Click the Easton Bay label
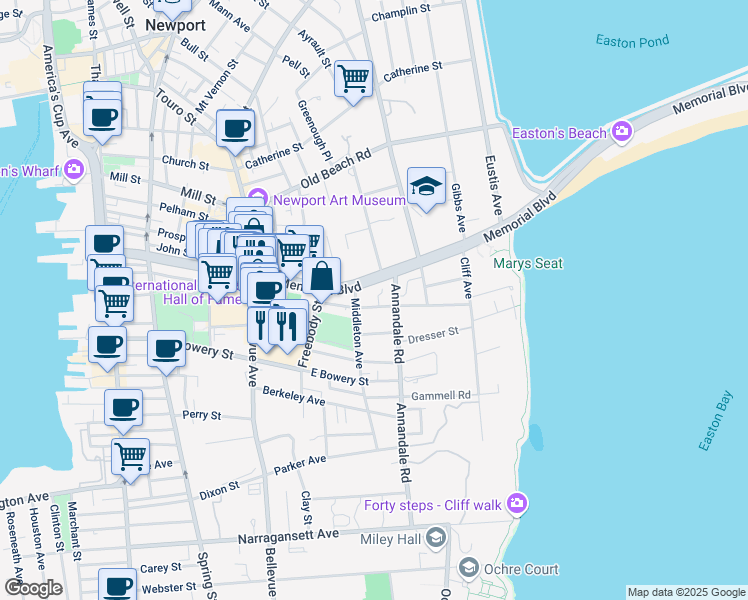Viewport: 748px width, 600px height. (715, 421)
